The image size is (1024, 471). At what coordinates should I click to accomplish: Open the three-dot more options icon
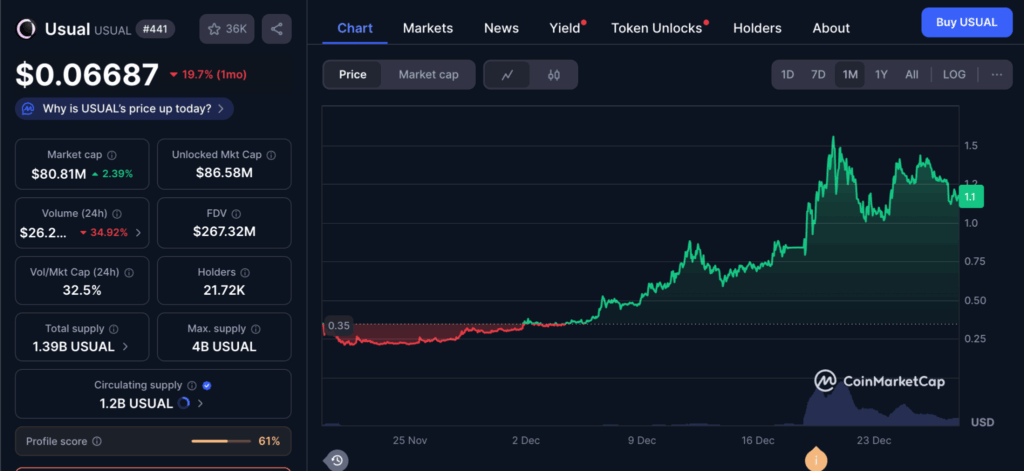coord(996,75)
